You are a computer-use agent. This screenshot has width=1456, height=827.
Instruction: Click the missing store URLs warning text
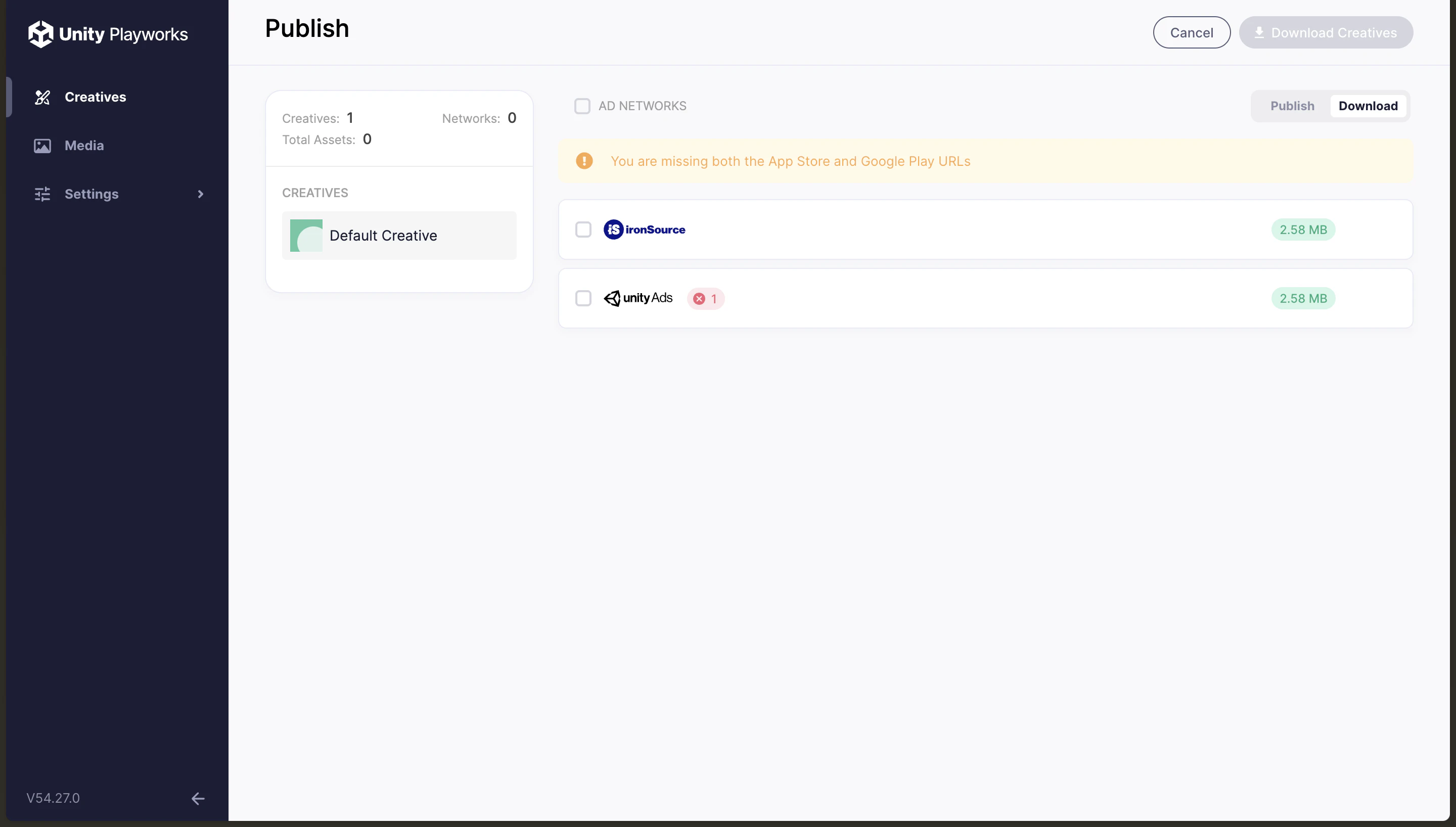pyautogui.click(x=791, y=161)
